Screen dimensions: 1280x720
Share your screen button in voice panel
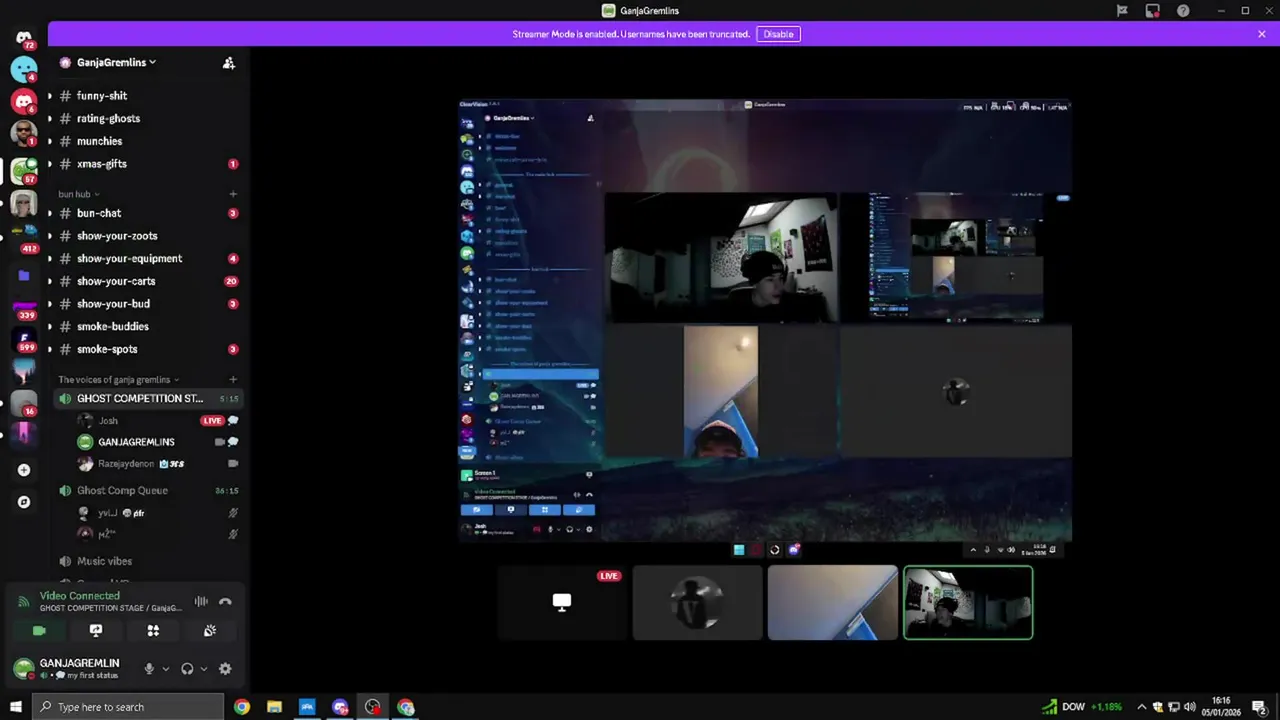click(96, 631)
